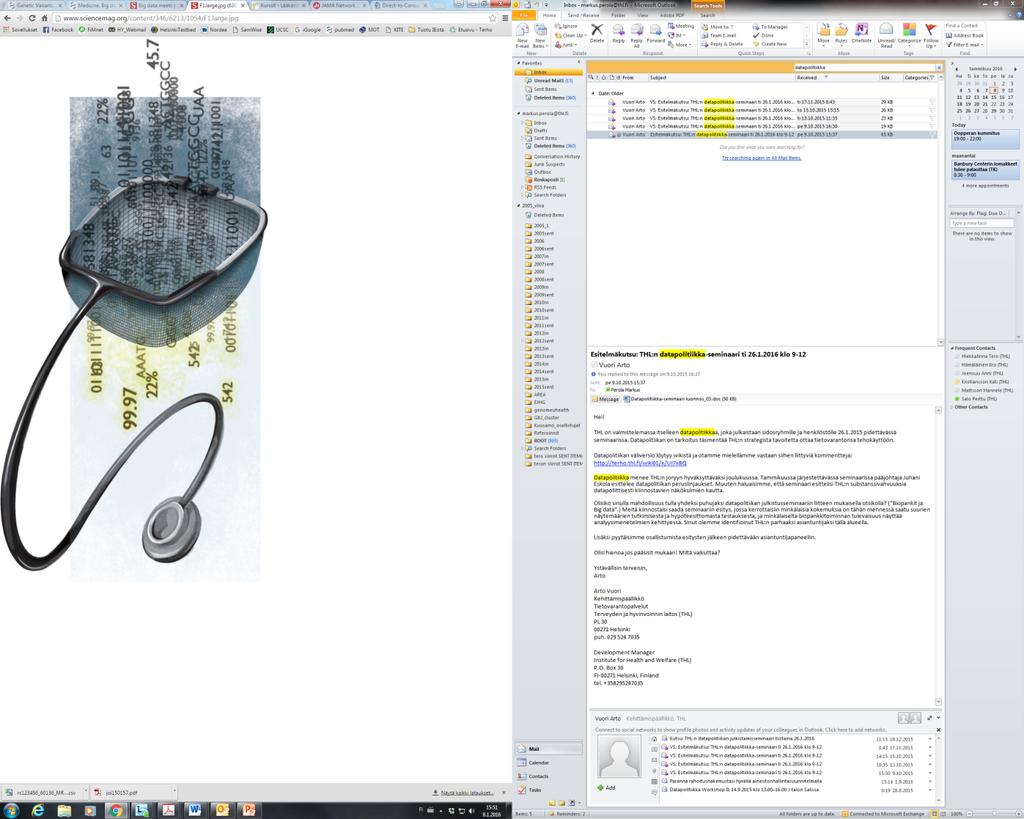Set a Follow Up flag
This screenshot has height=819, width=1024.
tap(931, 35)
